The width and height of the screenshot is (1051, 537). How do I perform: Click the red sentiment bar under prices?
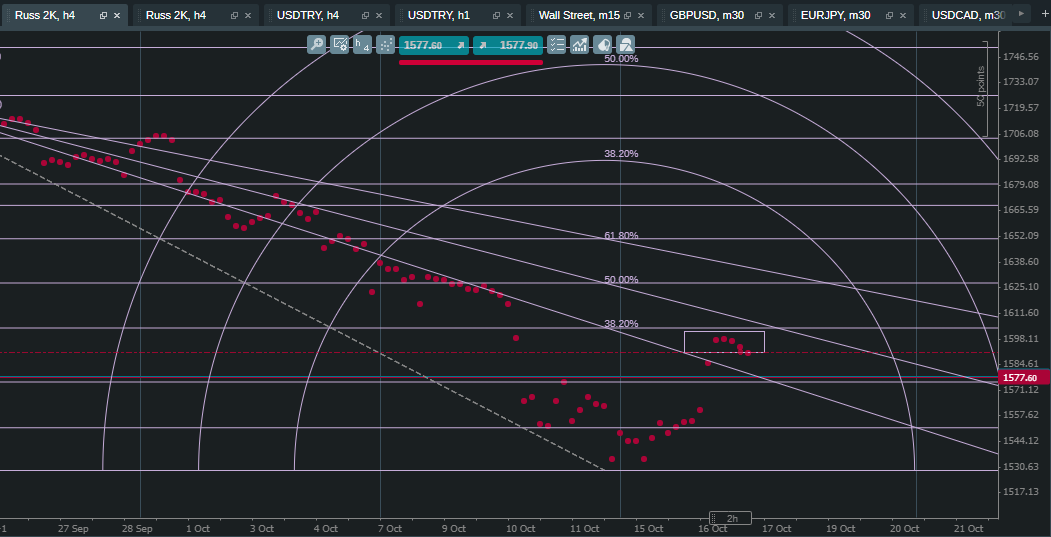click(x=471, y=62)
